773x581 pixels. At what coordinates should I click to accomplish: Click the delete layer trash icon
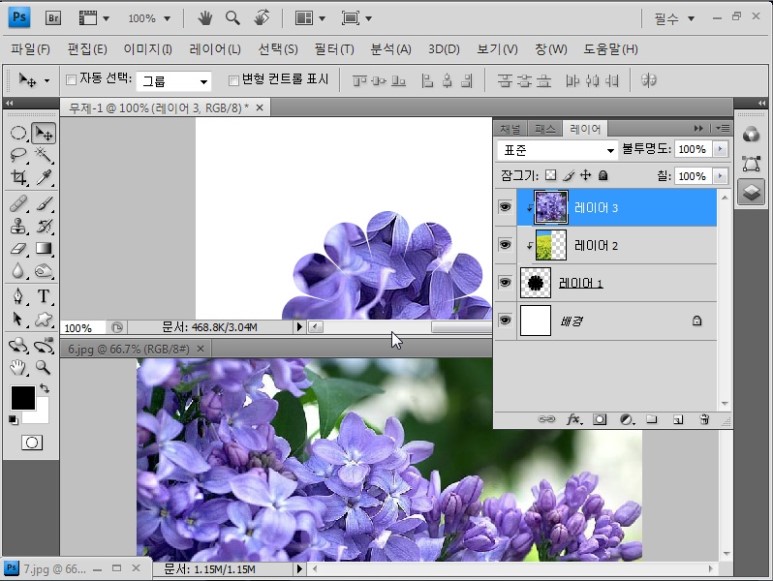(x=704, y=420)
